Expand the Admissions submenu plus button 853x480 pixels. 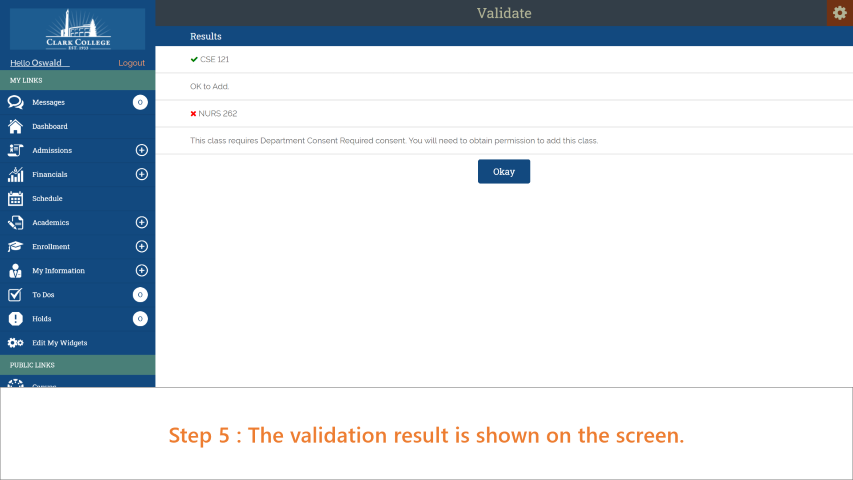141,150
